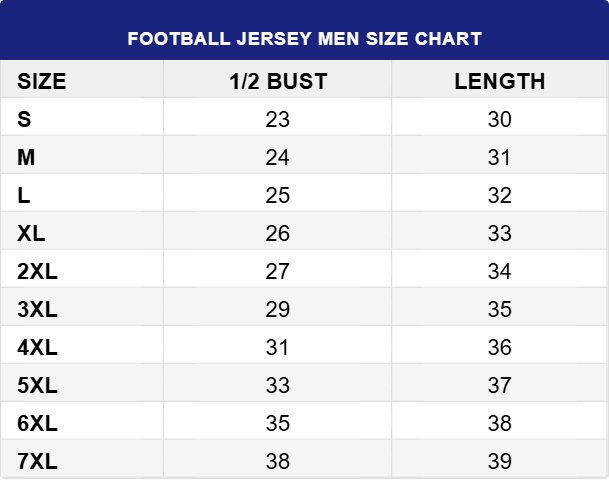
Task: Pick the XL size row label
Action: point(32,233)
